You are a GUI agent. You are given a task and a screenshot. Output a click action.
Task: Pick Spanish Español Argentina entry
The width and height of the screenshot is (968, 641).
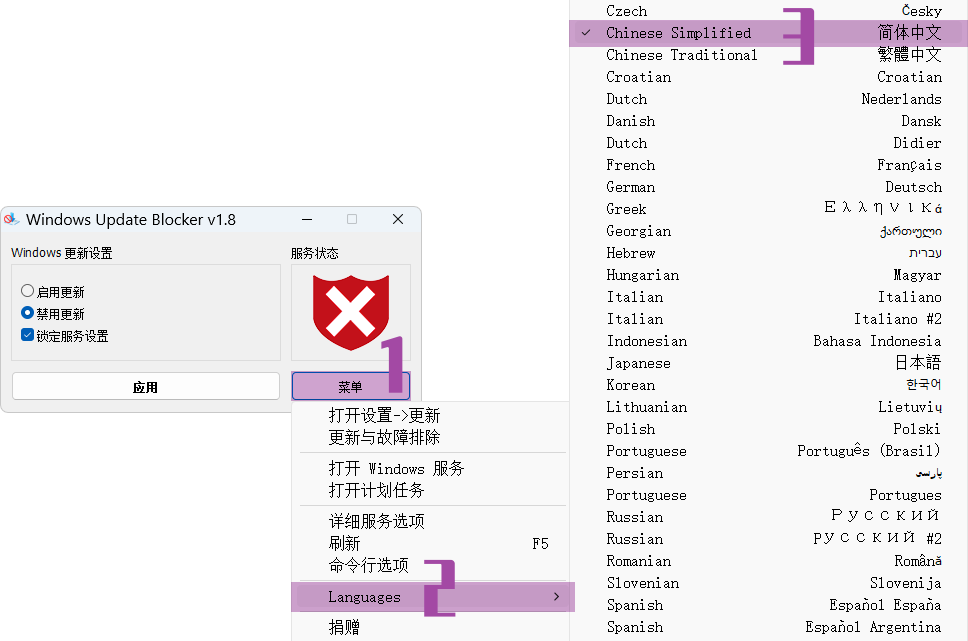point(769,627)
